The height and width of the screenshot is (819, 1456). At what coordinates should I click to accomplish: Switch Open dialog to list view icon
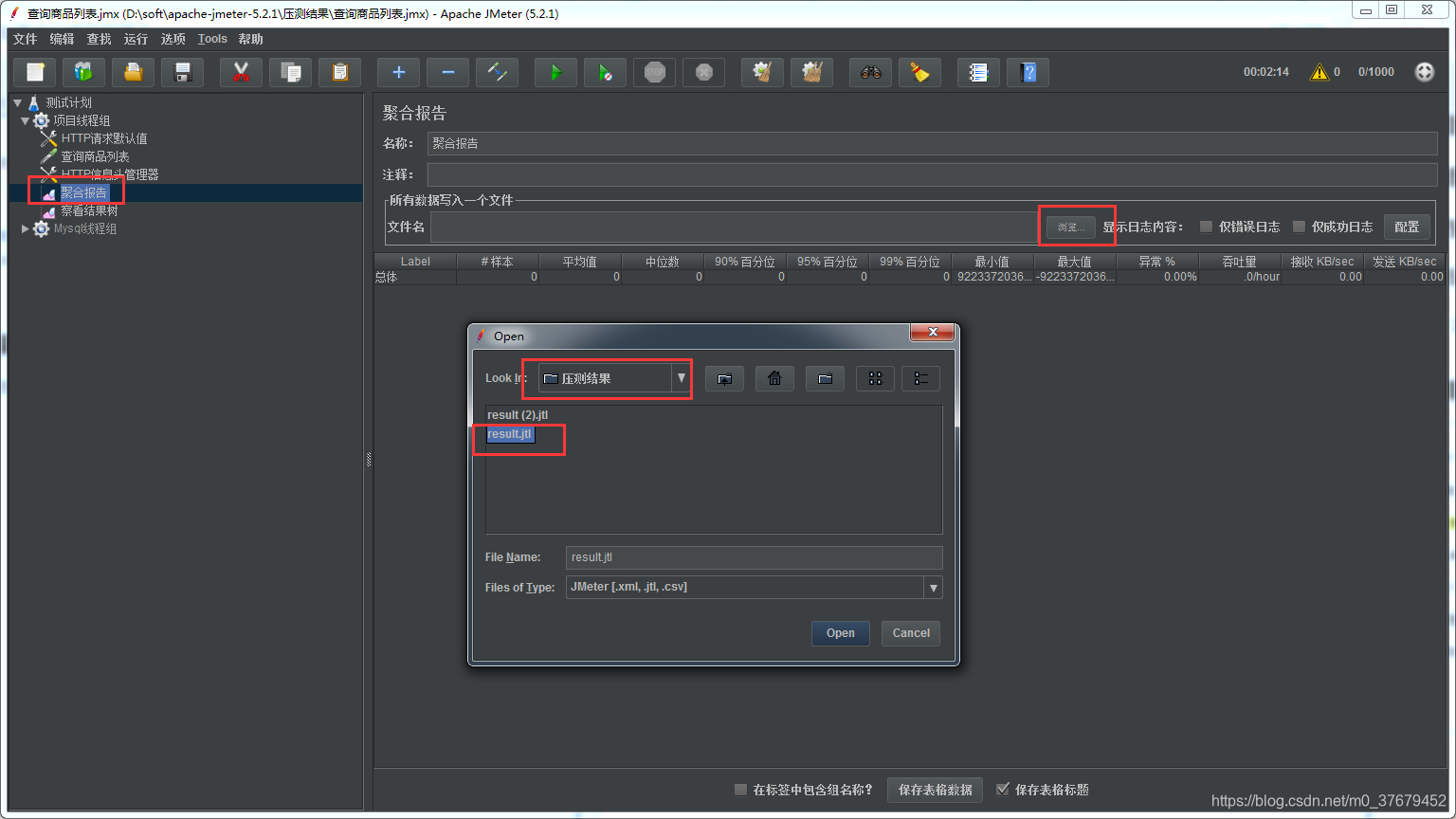[x=875, y=378]
